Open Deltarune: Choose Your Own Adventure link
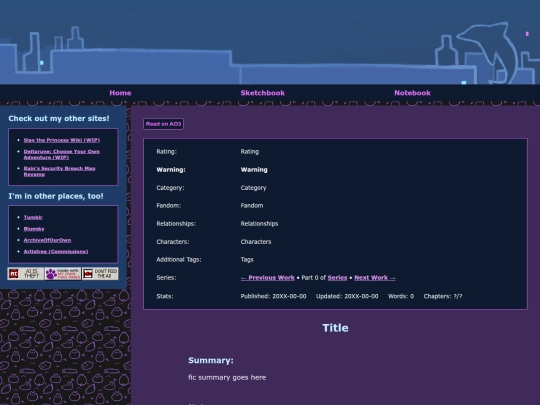The image size is (540, 405). [61, 154]
